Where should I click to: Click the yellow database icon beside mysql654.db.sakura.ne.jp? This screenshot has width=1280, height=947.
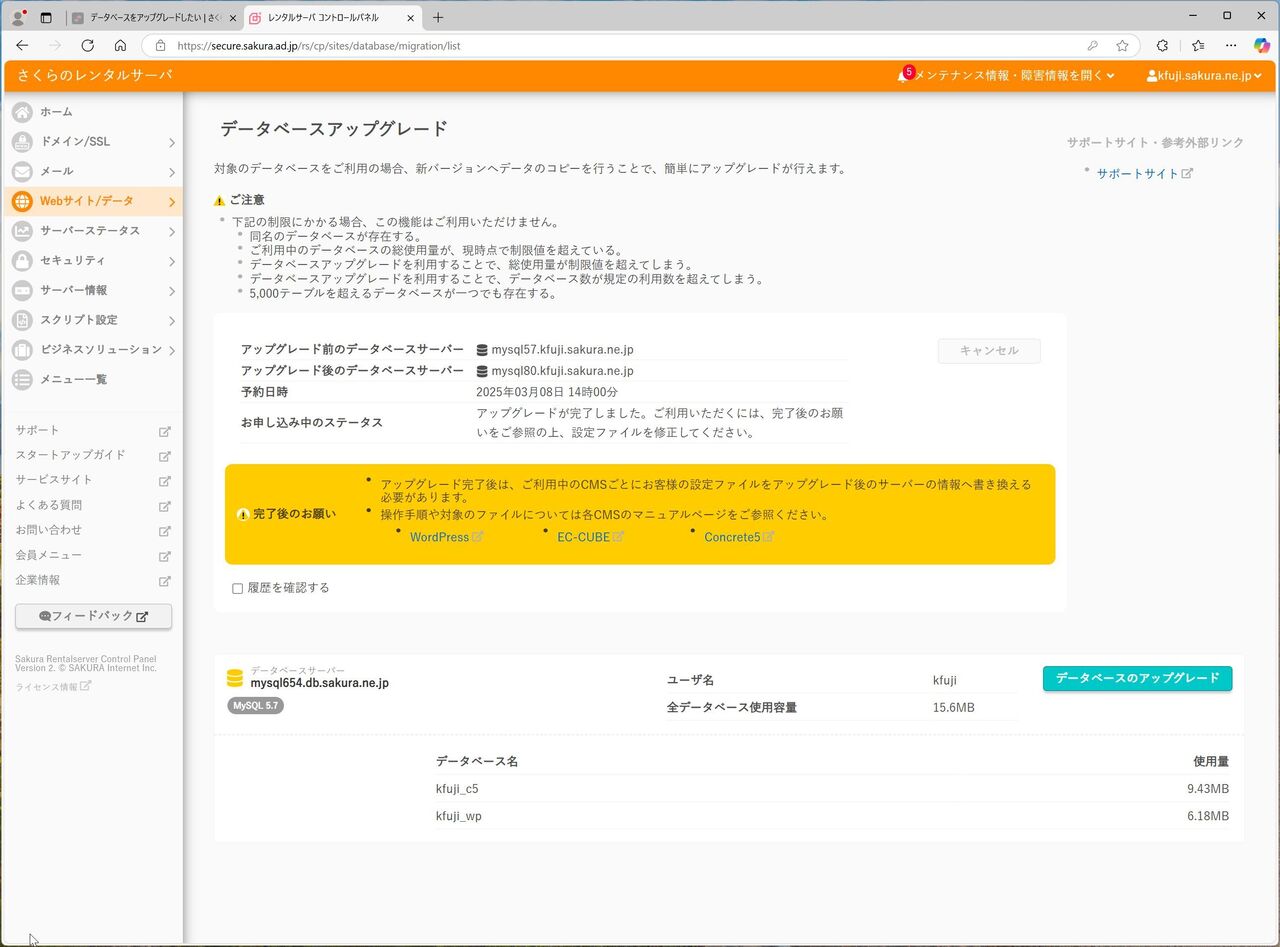click(x=235, y=678)
